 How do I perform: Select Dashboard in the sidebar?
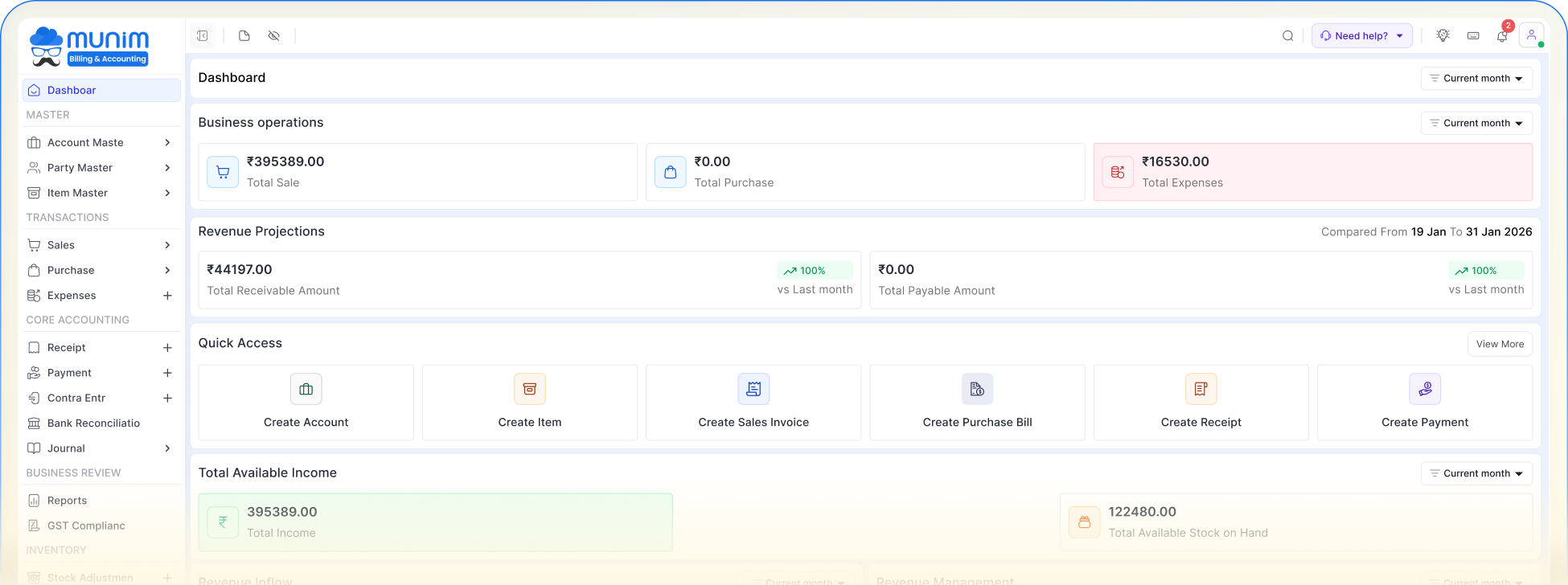[101, 91]
